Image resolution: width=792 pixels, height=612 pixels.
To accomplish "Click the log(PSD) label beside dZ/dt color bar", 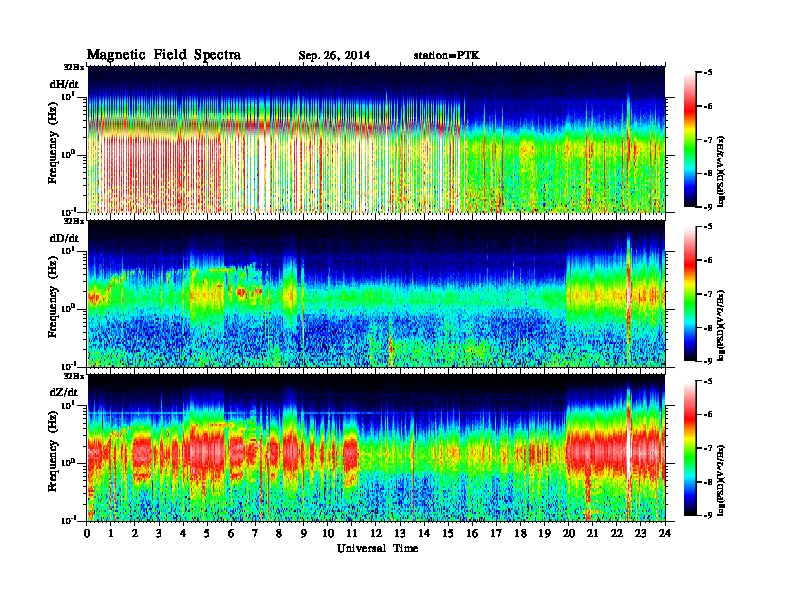I will click(722, 479).
